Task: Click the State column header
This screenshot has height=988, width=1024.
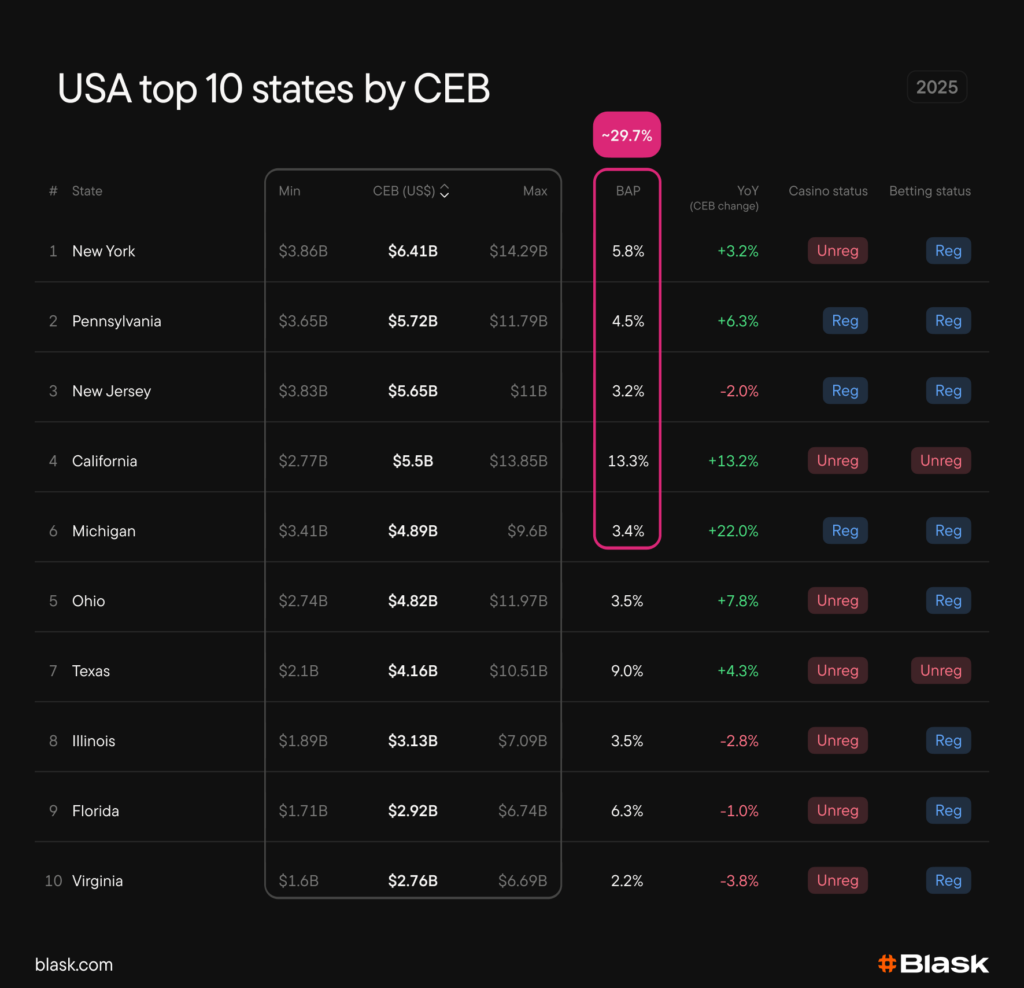Action: pos(87,191)
